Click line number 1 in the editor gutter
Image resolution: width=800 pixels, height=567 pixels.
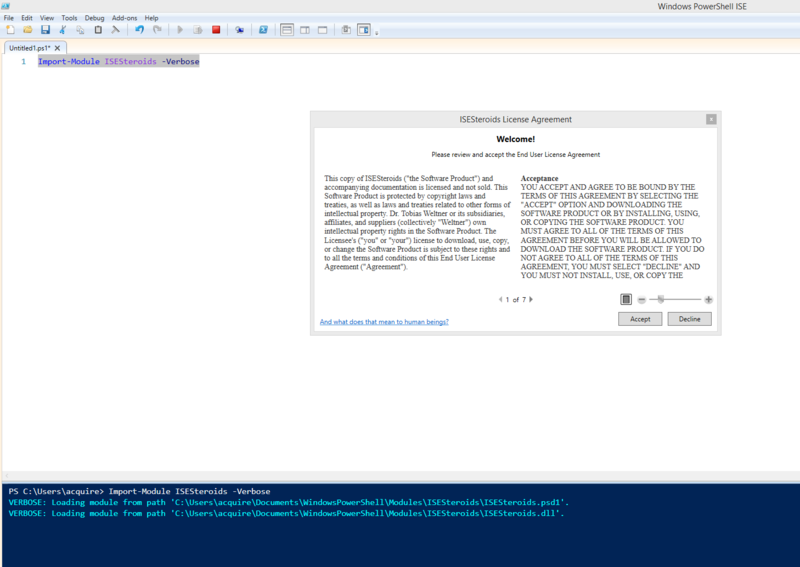[x=23, y=61]
